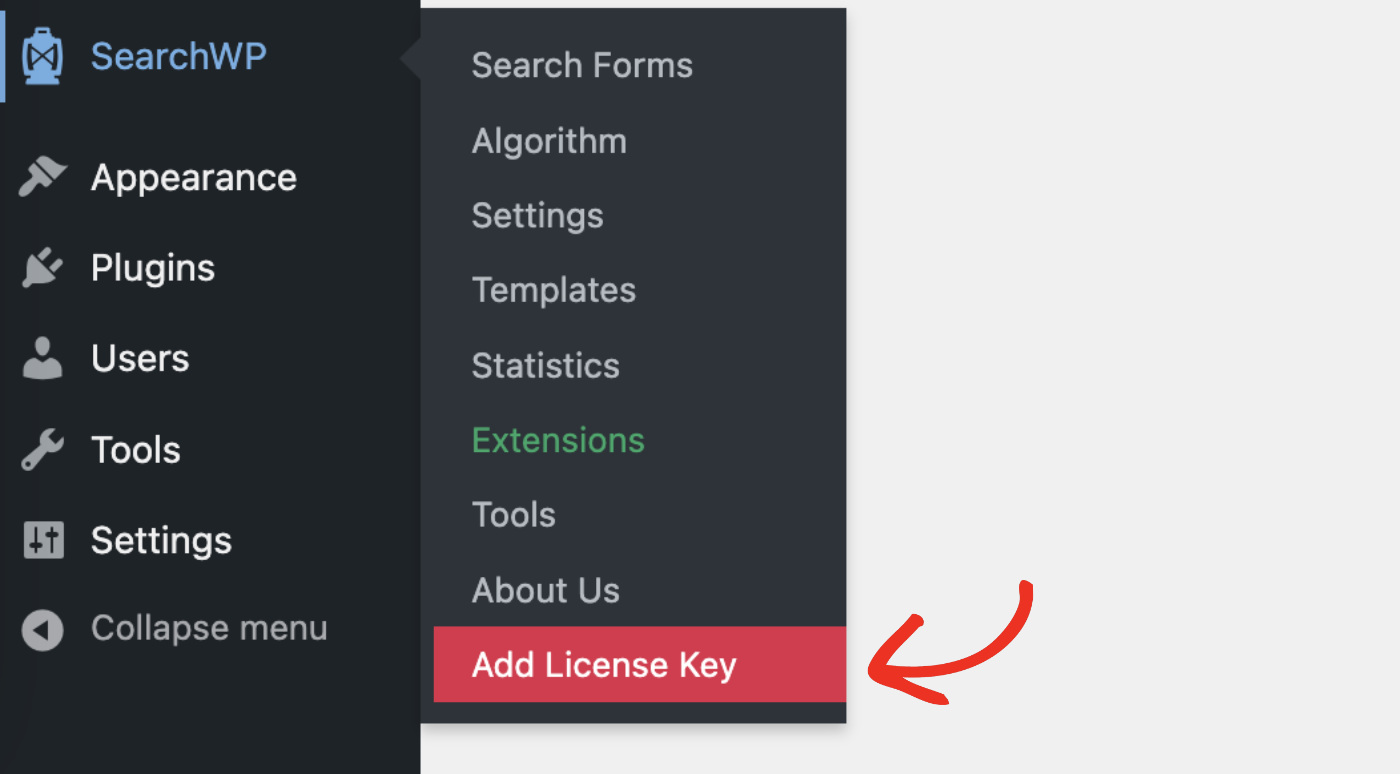Select Tools under SearchWP
This screenshot has height=774, width=1400.
point(513,514)
